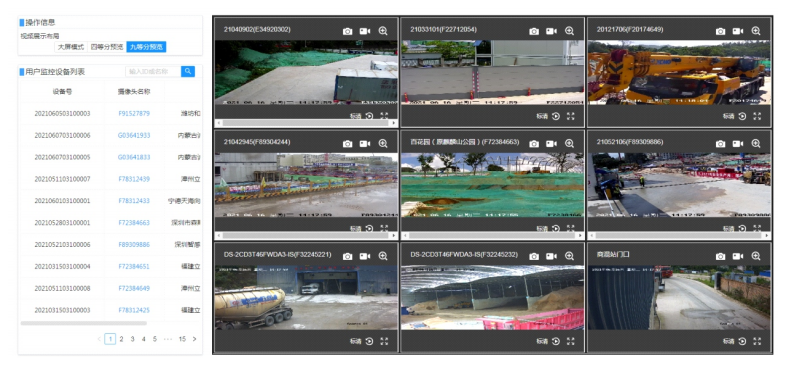Open camera link F91527879
Image resolution: width=786 pixels, height=369 pixels.
[x=134, y=114]
